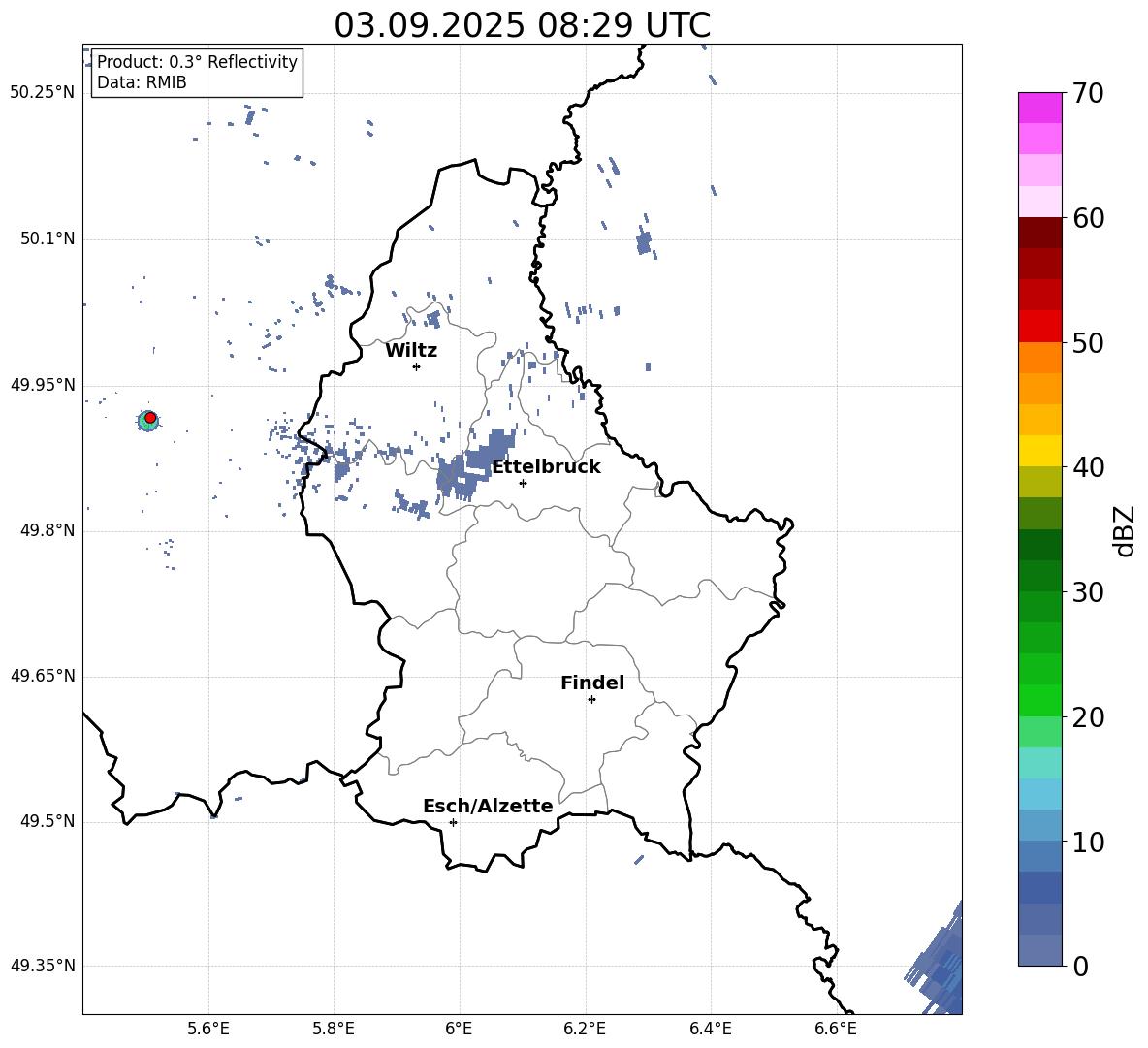Click the colorbar tick label 70
Screen dimensions: 1148x1048
click(x=1088, y=93)
